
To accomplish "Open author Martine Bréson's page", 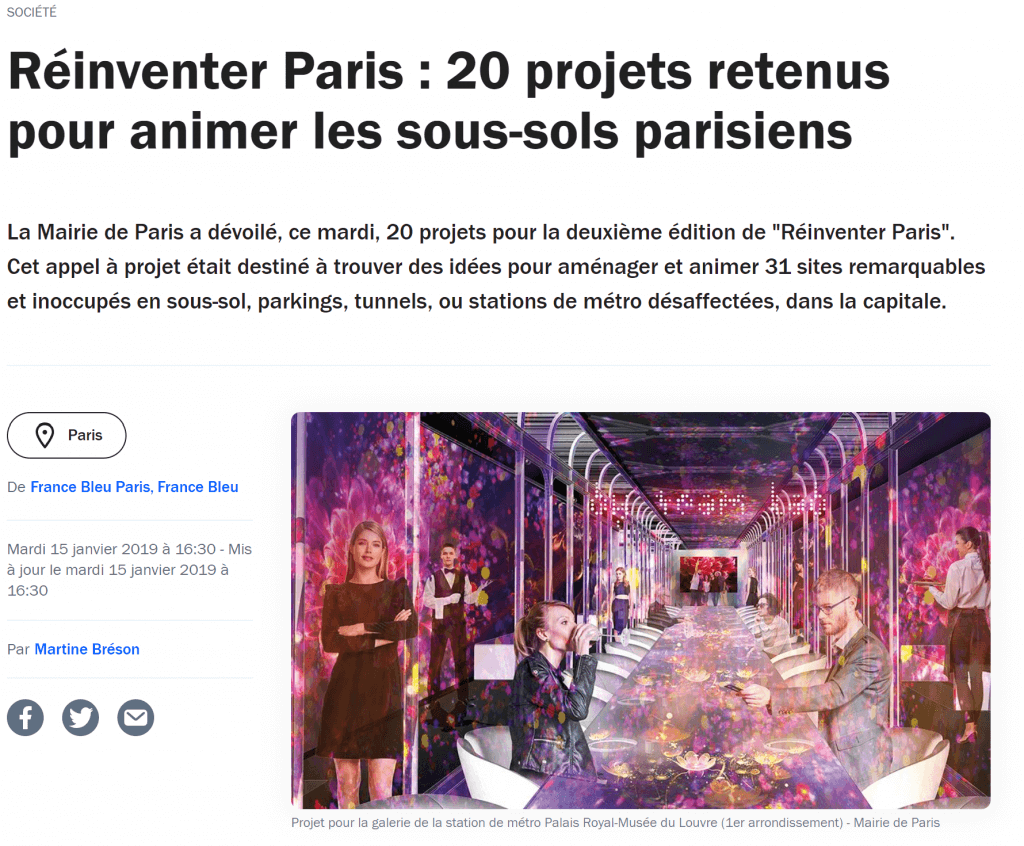I will [87, 649].
